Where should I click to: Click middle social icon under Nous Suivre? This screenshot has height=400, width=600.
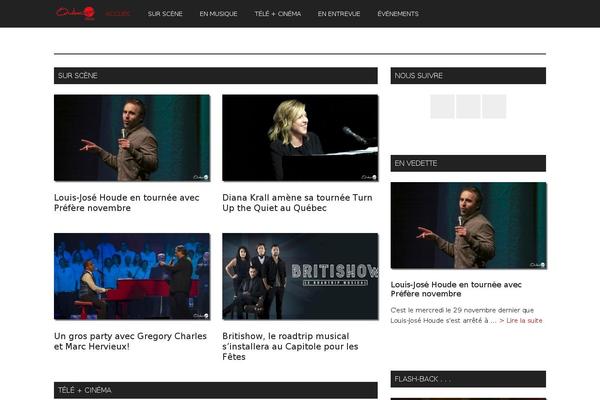point(468,106)
